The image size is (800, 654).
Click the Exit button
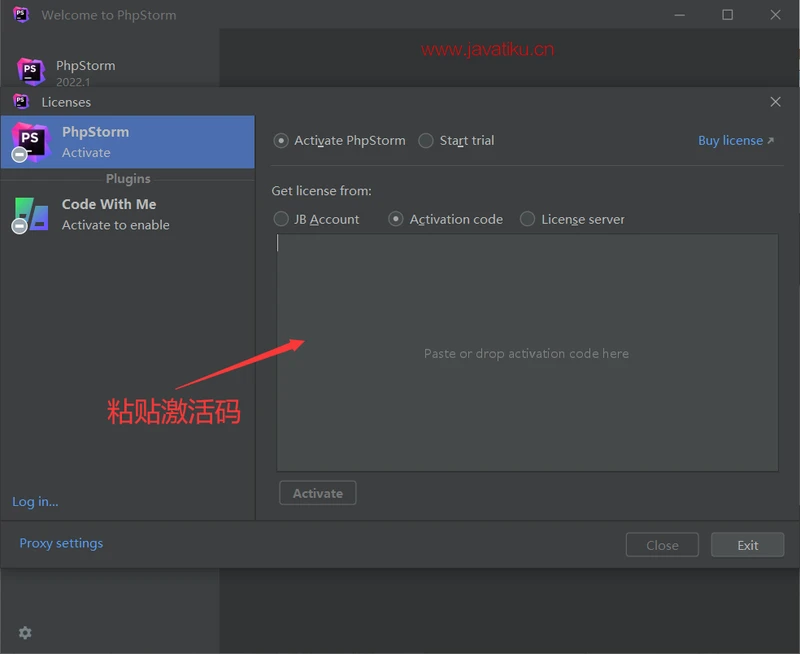coord(747,545)
